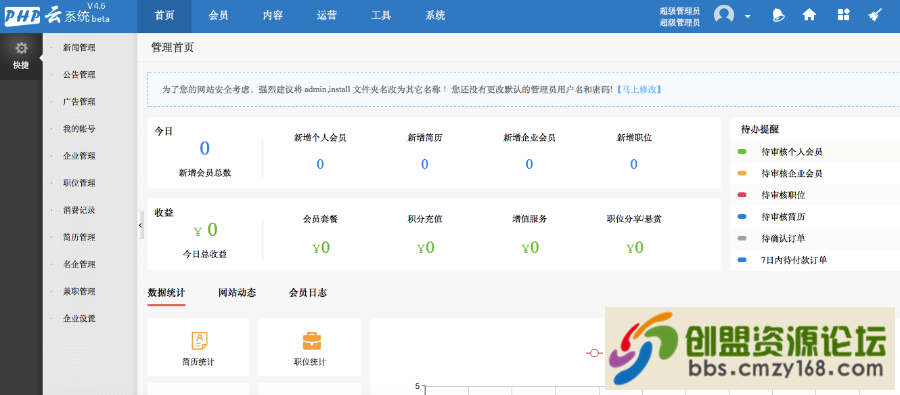Click 待审核职位 reminder
The width and height of the screenshot is (900, 395).
pyautogui.click(x=783, y=195)
